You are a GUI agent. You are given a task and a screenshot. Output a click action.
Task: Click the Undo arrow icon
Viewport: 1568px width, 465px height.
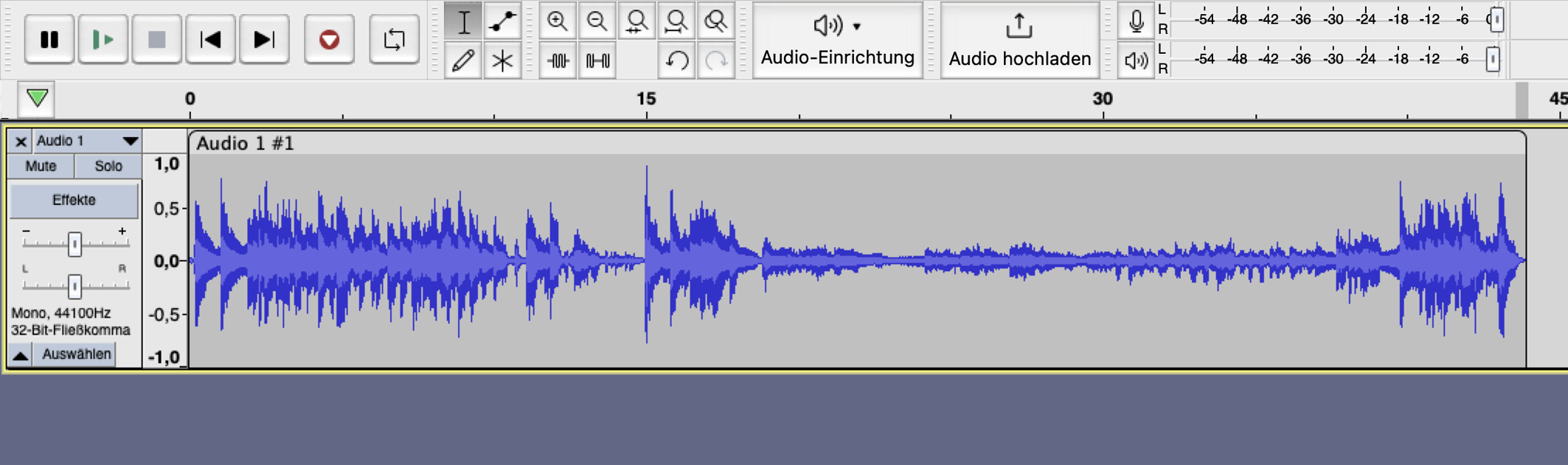tap(676, 60)
